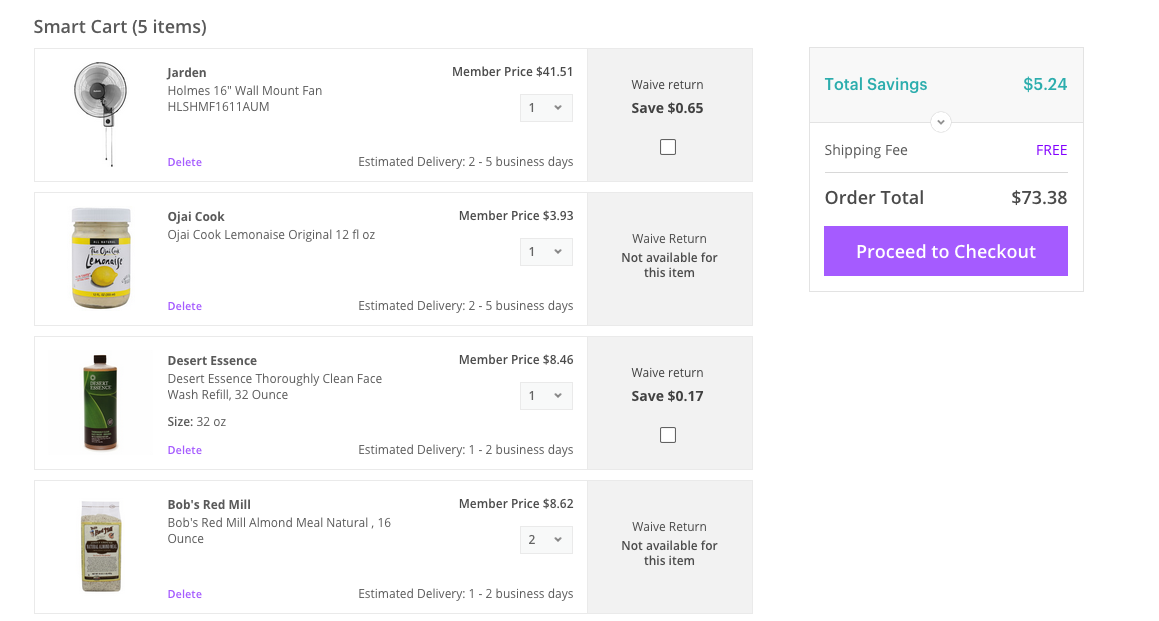1159x621 pixels.
Task: Click the Total Savings label
Action: (x=875, y=84)
